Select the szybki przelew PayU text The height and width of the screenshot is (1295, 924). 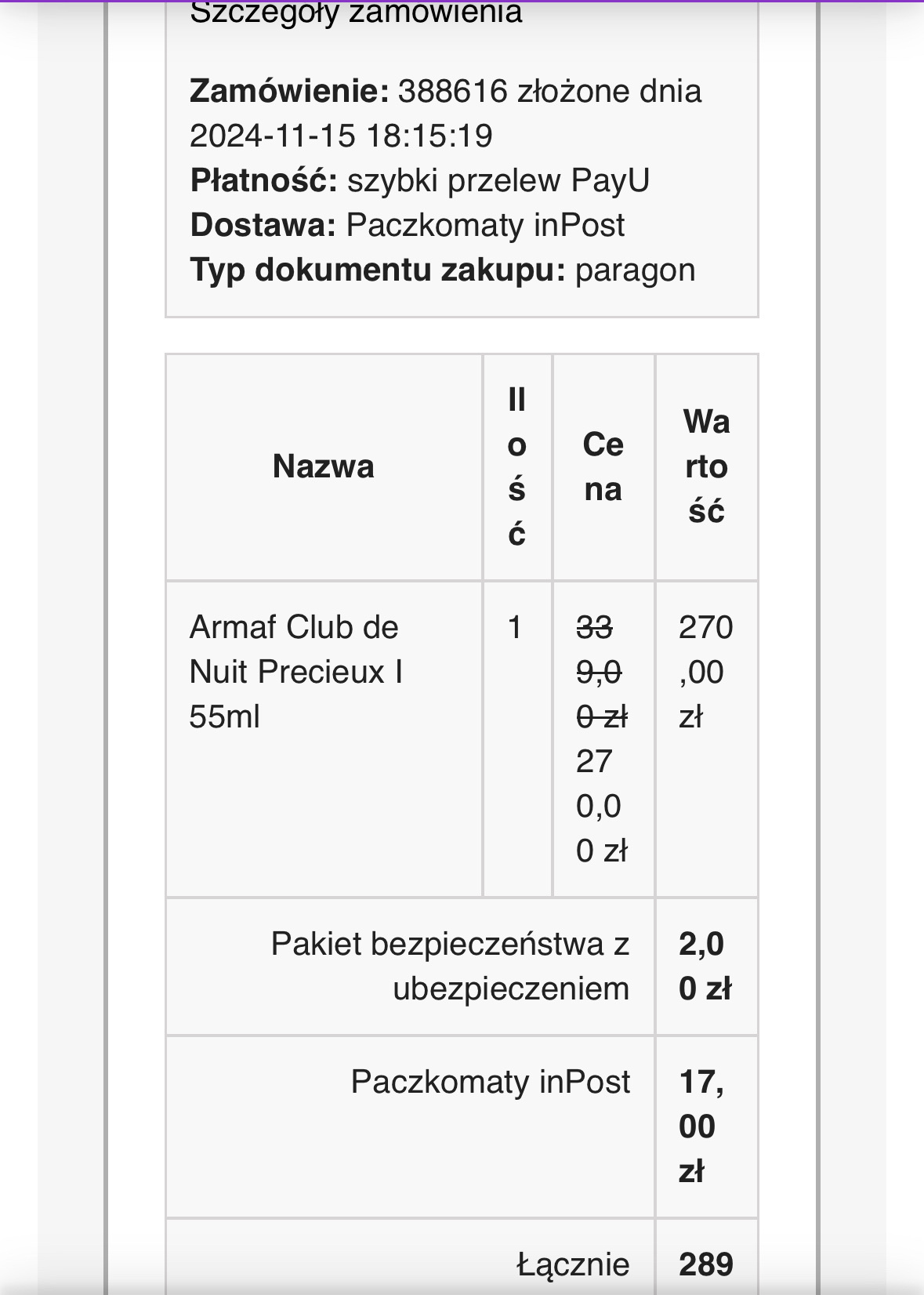coord(498,181)
